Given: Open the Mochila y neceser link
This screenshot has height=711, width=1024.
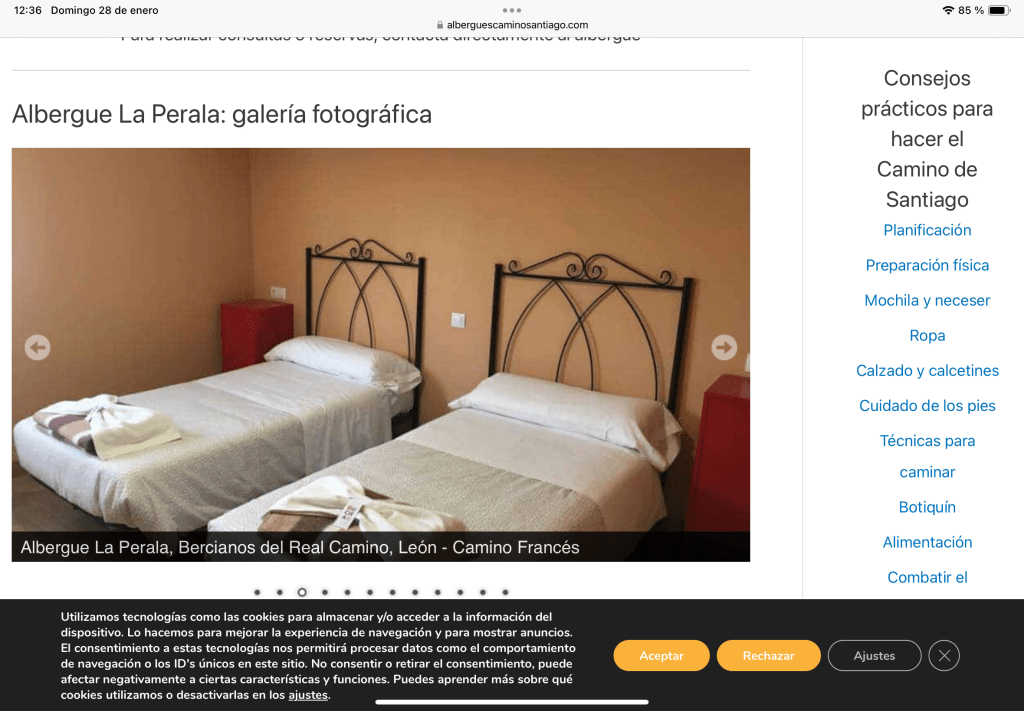Looking at the screenshot, I should point(927,300).
